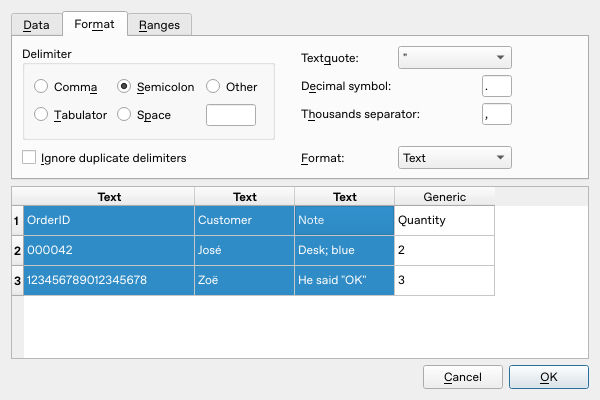Click the quantity cell with value 3
The height and width of the screenshot is (400, 600).
(444, 280)
